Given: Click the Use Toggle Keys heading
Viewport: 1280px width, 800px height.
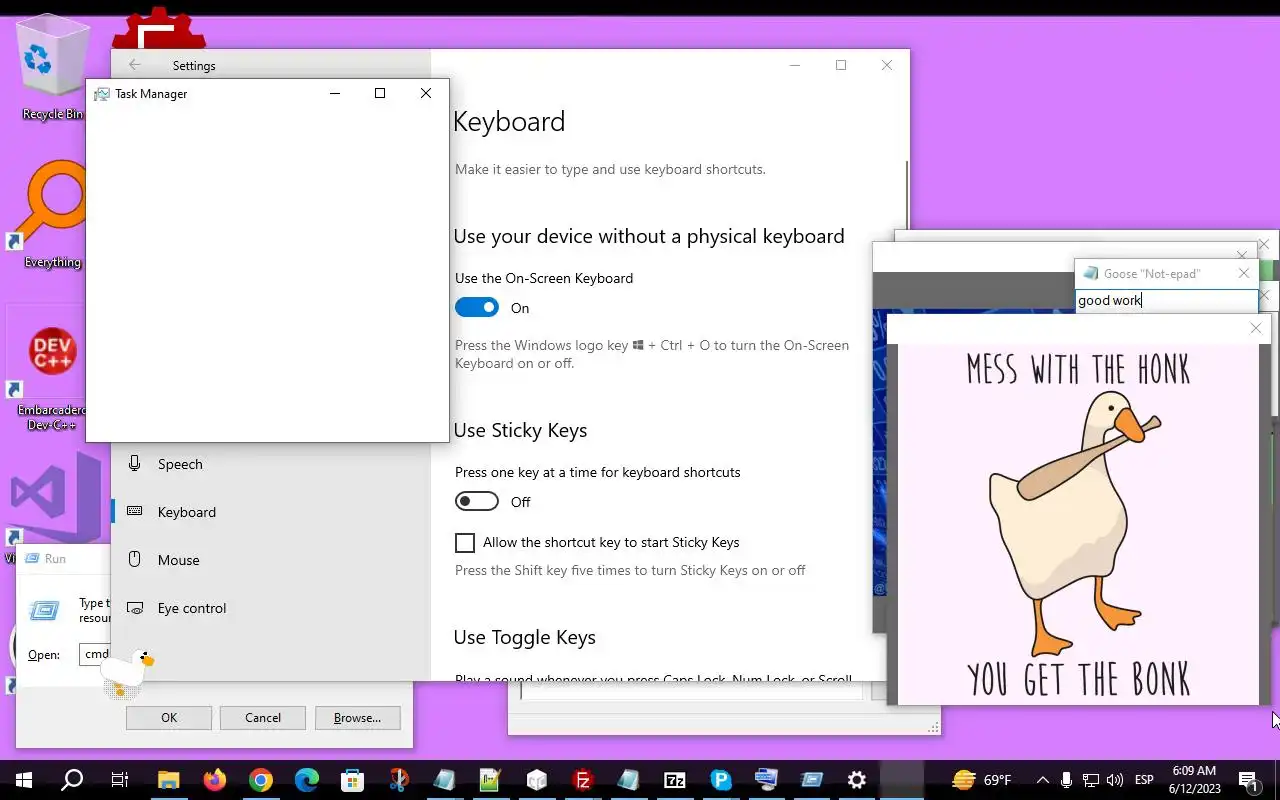Looking at the screenshot, I should 524,638.
